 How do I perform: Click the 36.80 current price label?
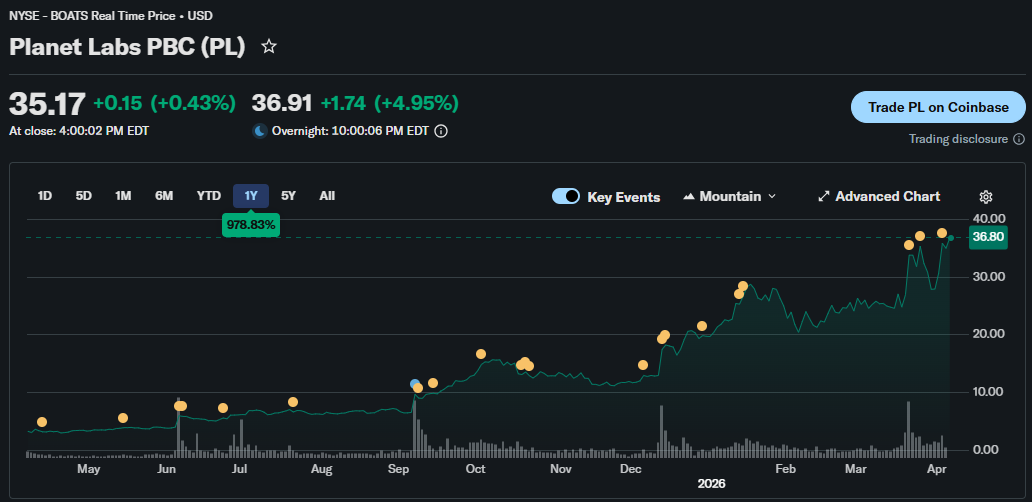pyautogui.click(x=989, y=238)
